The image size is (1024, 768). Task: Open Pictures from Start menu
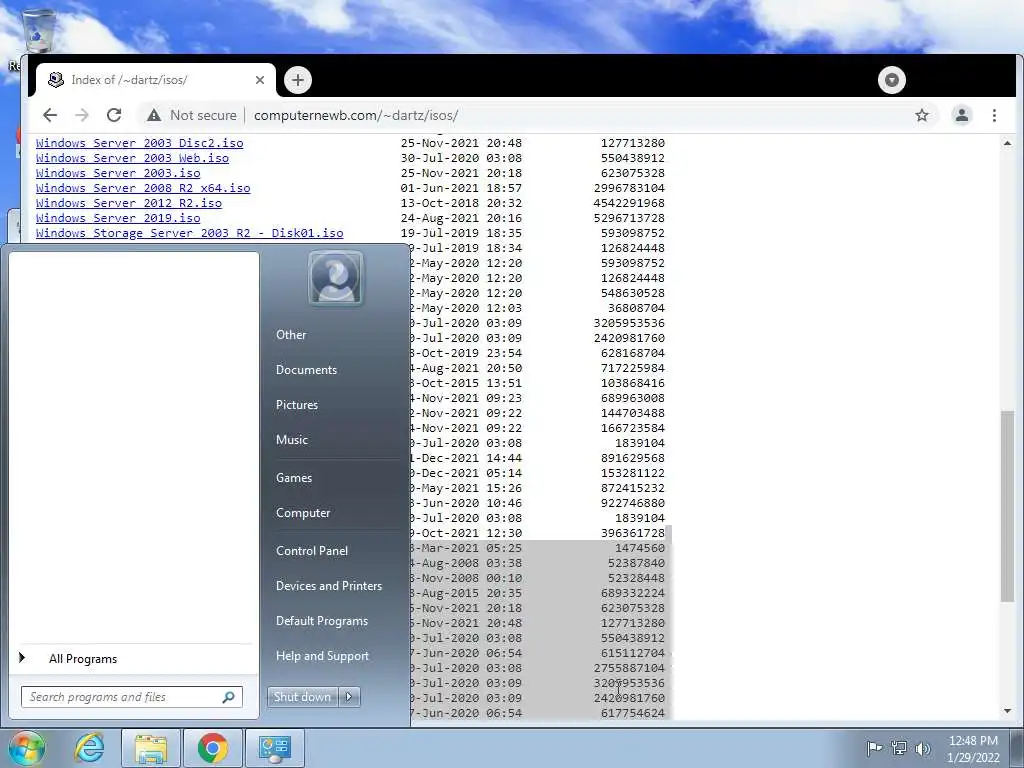296,405
